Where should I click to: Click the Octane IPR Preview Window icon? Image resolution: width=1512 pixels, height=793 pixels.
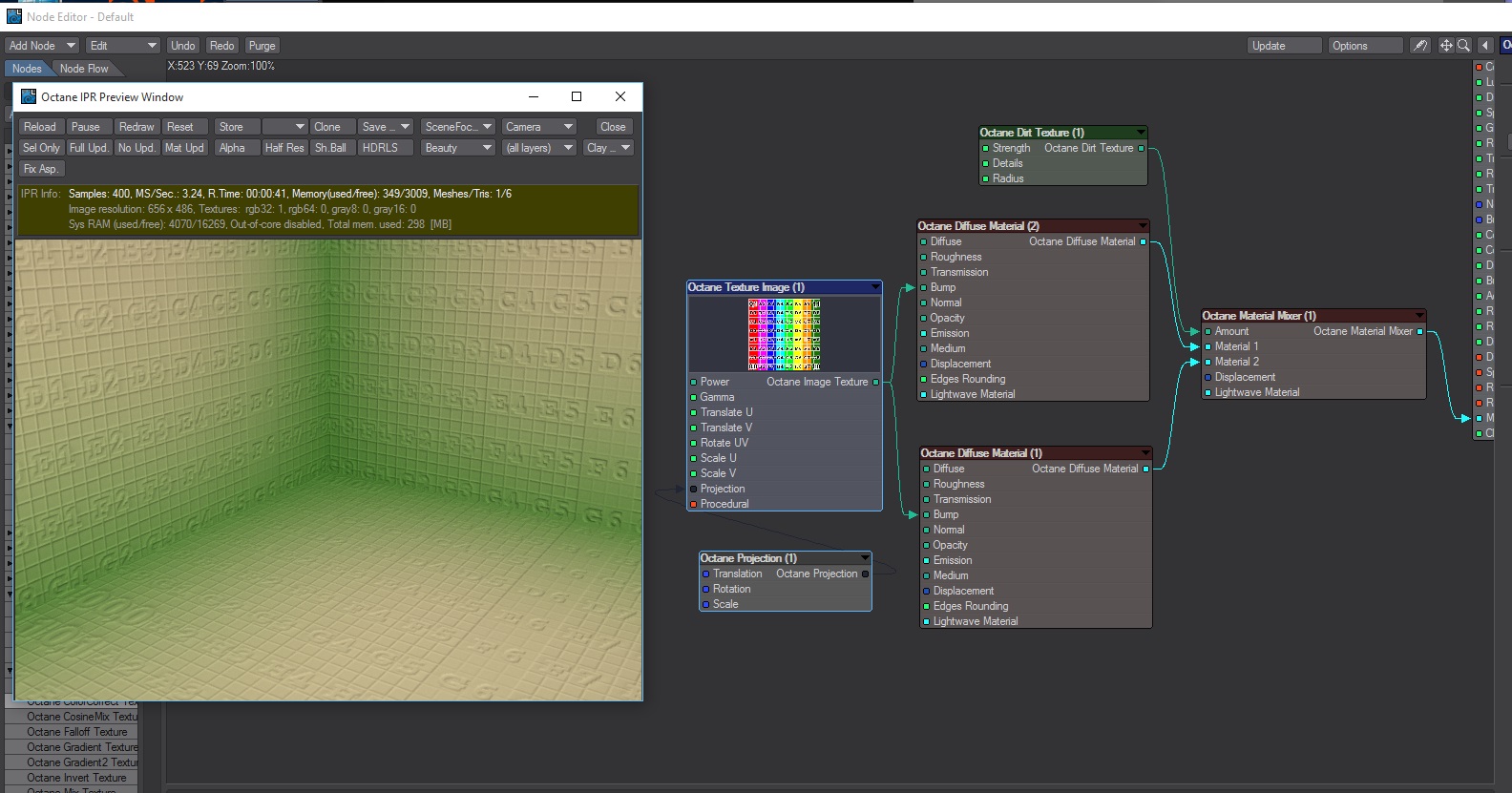29,96
